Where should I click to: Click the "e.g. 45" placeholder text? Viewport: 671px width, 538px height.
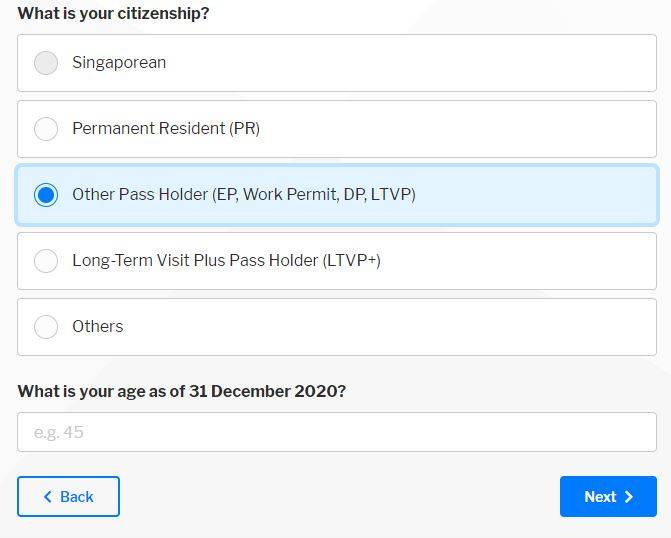coord(59,433)
